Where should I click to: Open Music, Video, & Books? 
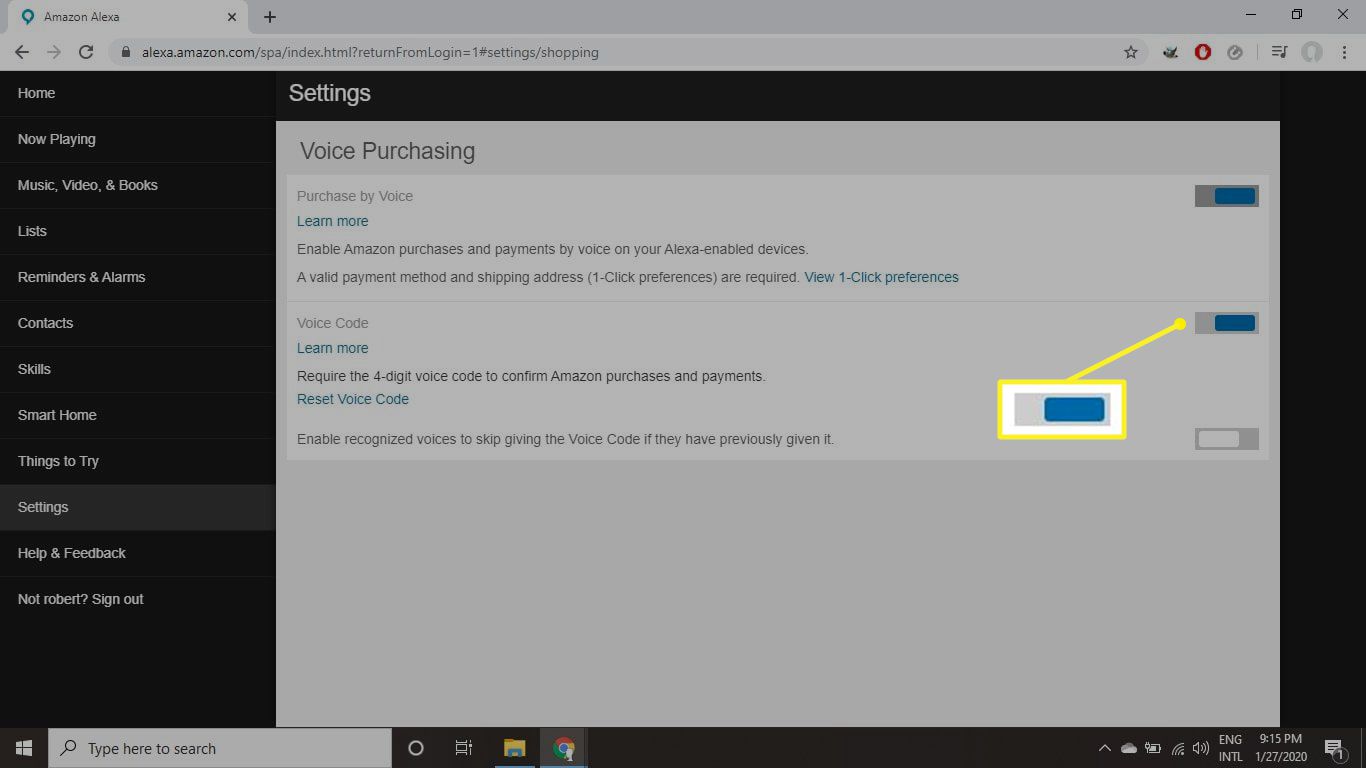click(137, 185)
